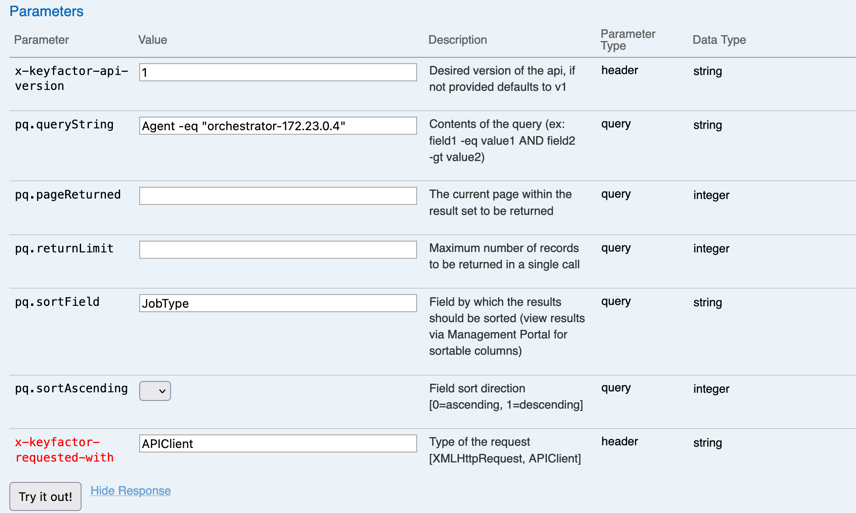Click the x-keyfactor-requested-with field showing APIClient
Viewport: 856px width, 513px height.
click(278, 443)
